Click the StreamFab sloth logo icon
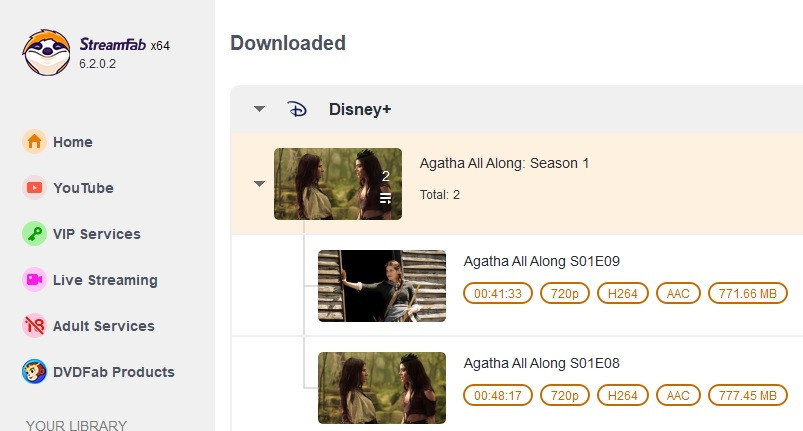The width and height of the screenshot is (803, 431). 46,52
